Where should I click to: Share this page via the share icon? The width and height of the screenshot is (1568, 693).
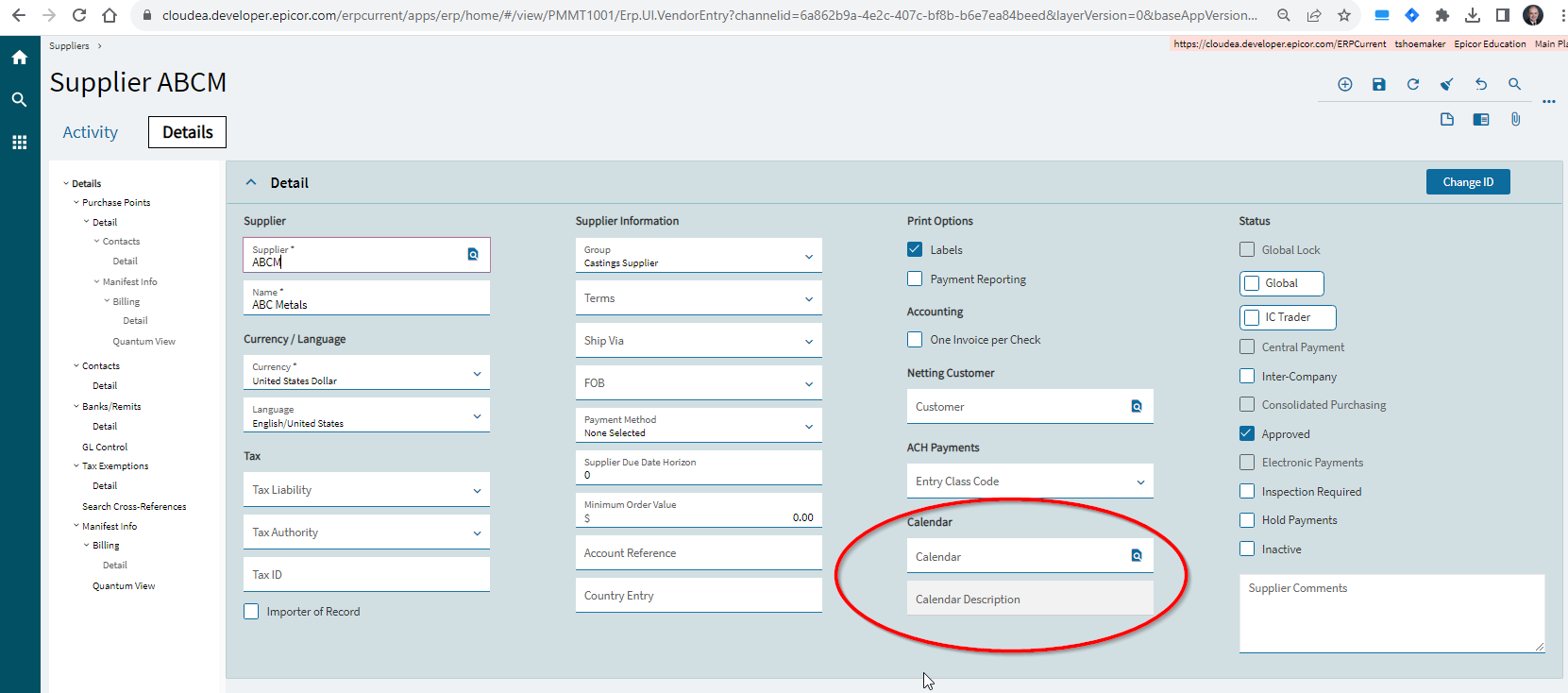point(1314,15)
